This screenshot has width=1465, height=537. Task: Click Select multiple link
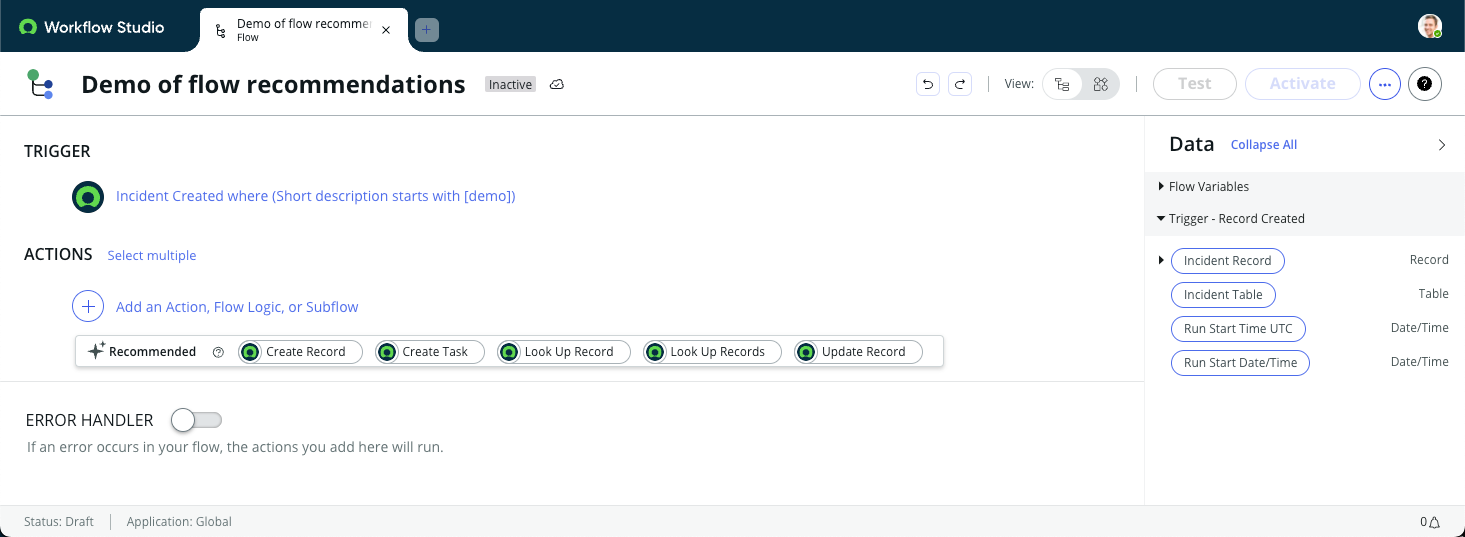pyautogui.click(x=152, y=255)
